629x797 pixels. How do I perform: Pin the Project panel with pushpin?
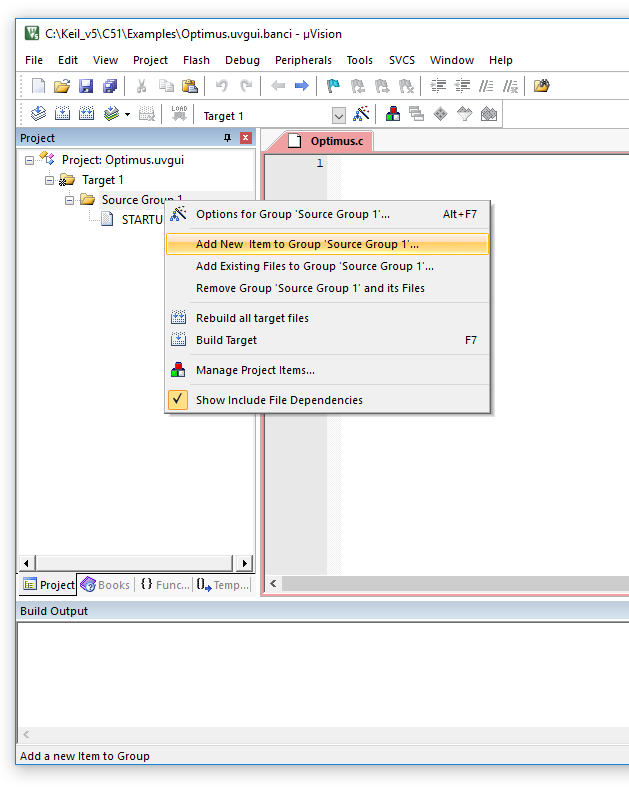point(227,138)
